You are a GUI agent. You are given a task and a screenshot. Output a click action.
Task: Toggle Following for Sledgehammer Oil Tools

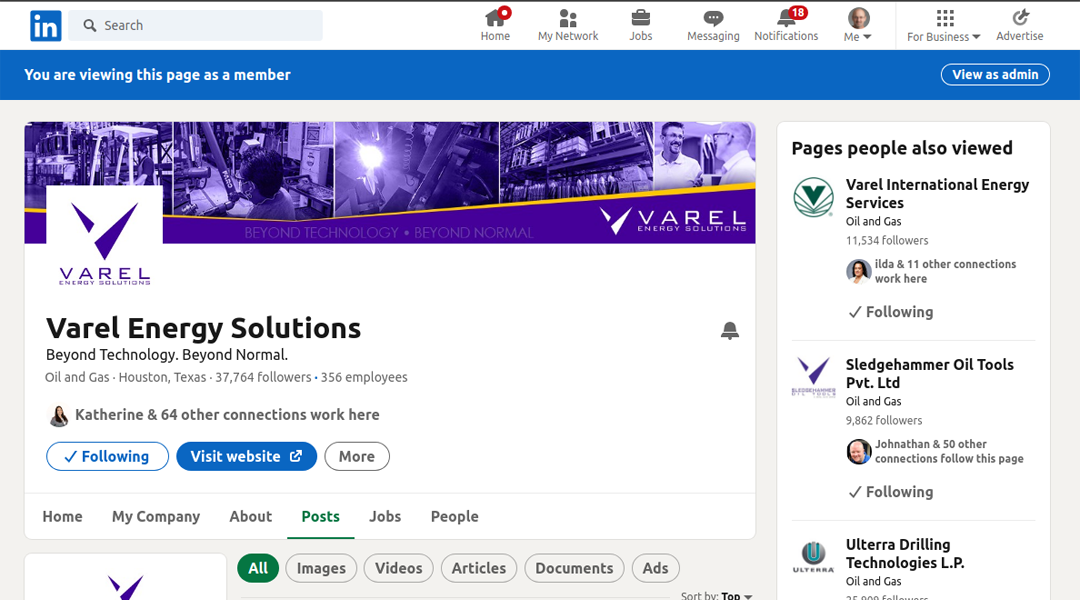tap(891, 492)
